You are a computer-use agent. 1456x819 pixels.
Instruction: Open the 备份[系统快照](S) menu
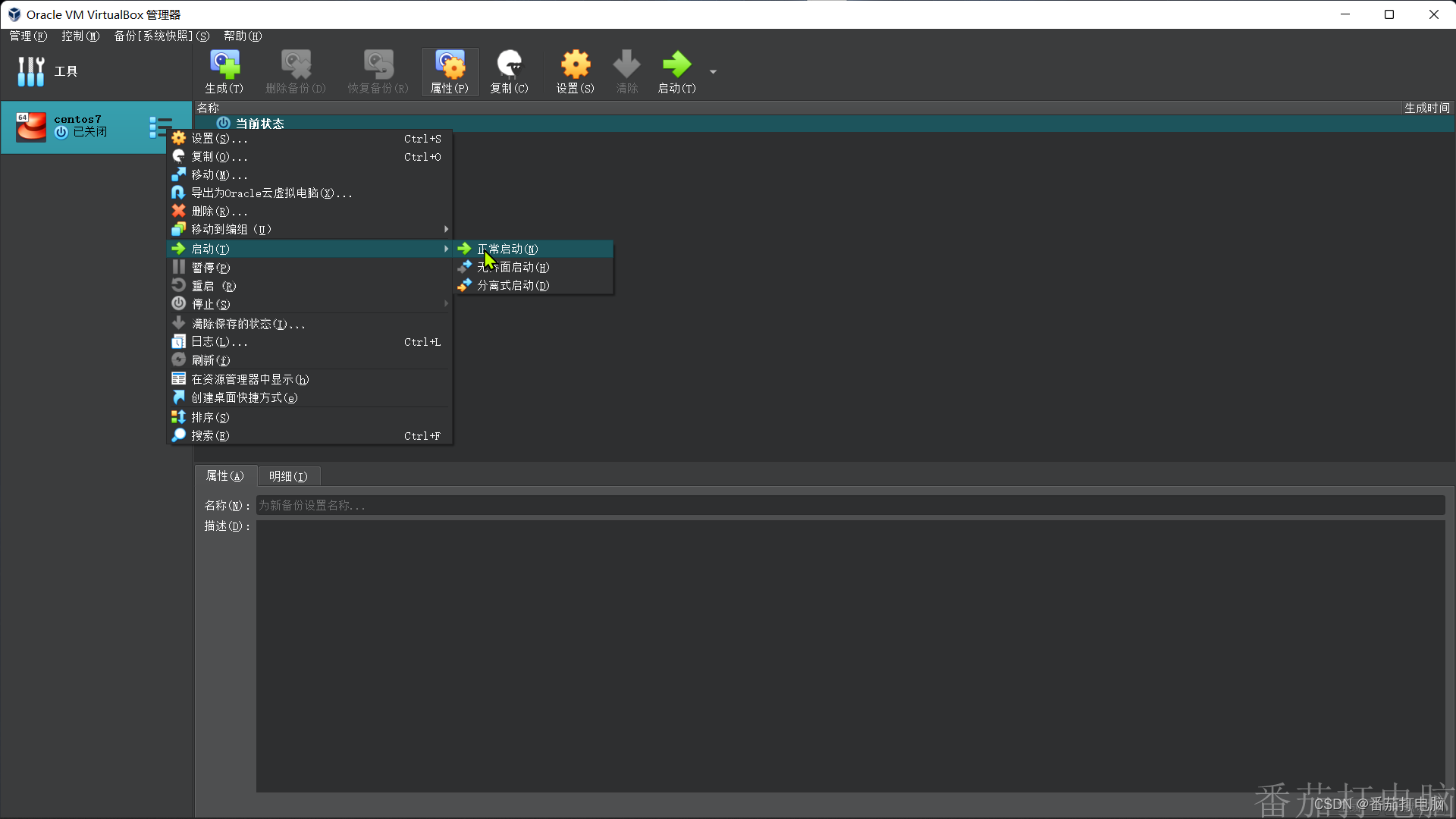click(x=162, y=36)
